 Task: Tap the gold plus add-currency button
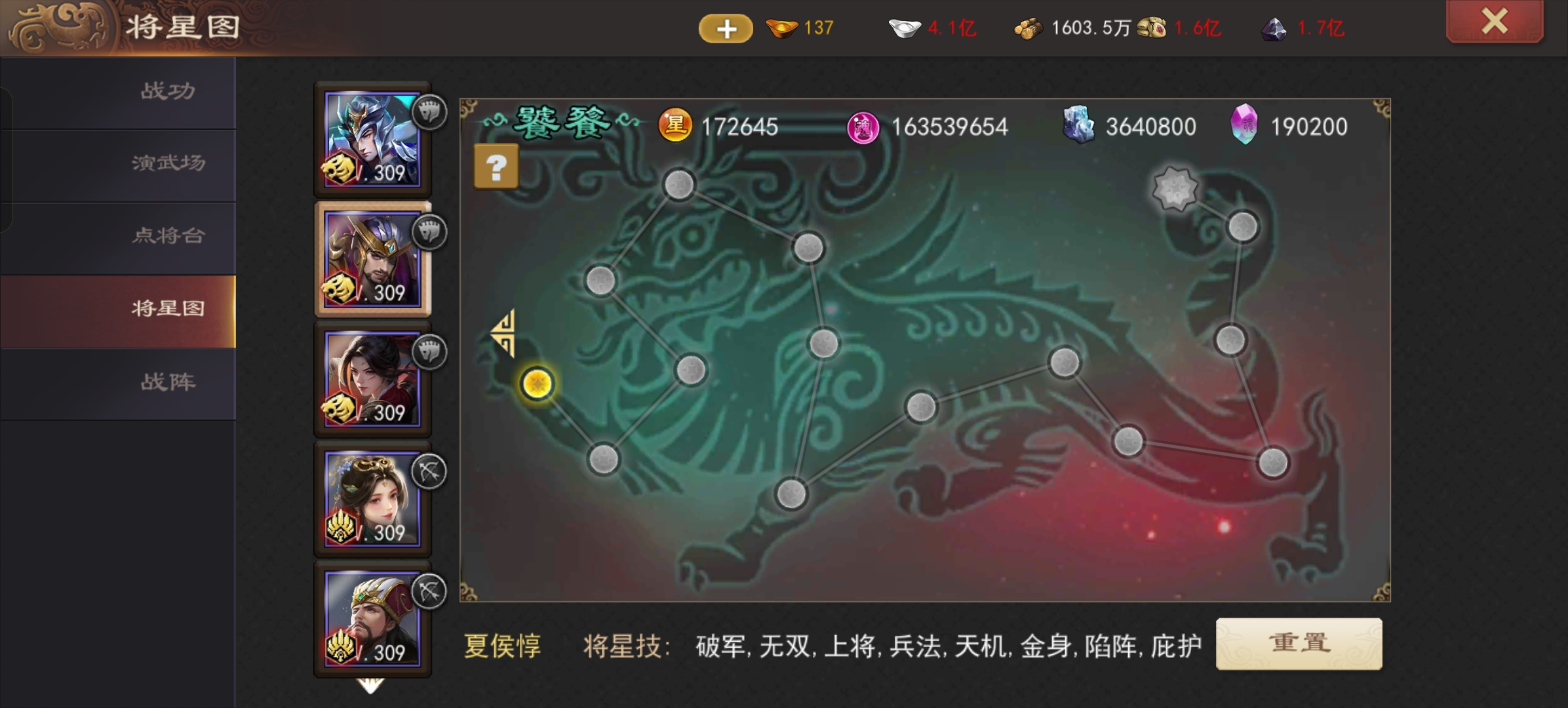point(726,28)
